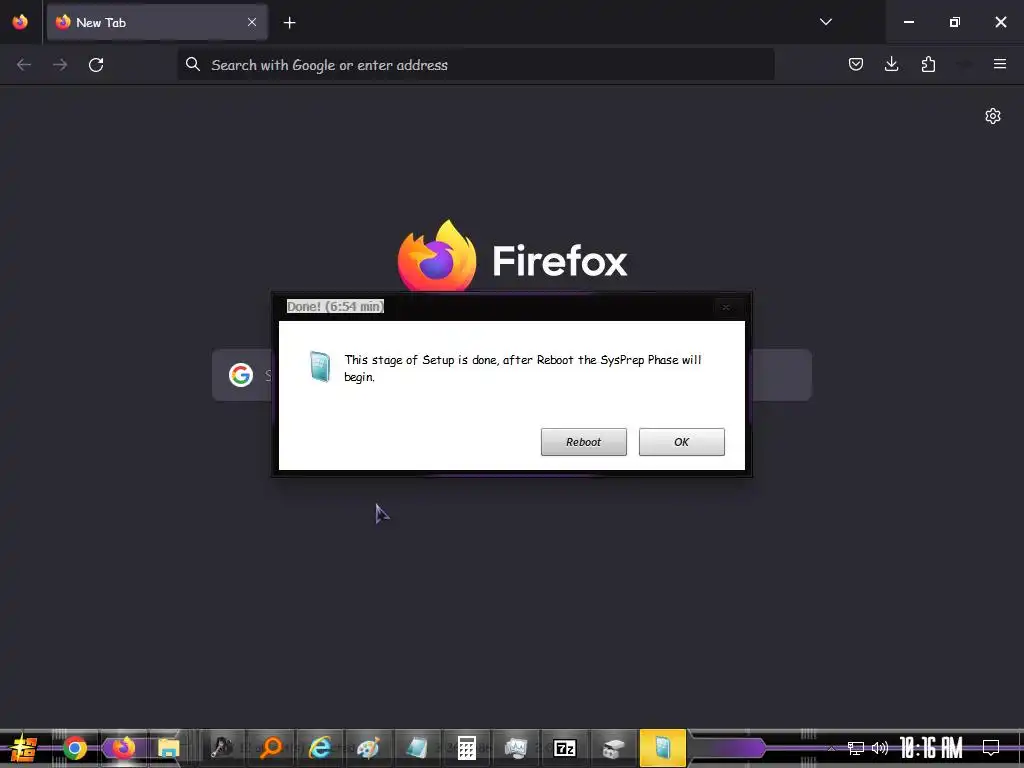Click the blue document icon in dialog

tap(320, 366)
